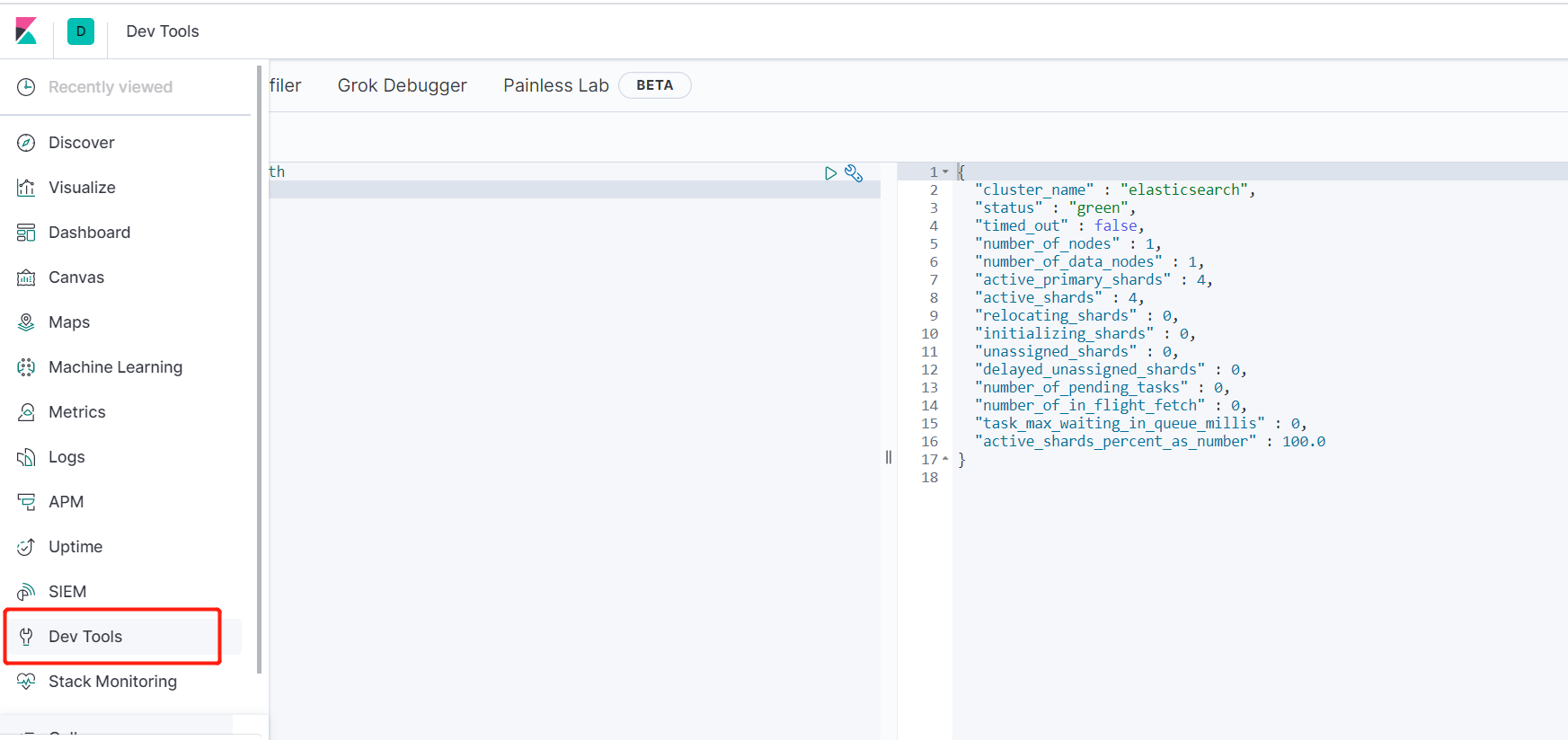Click the APM icon
Image resolution: width=1568 pixels, height=740 pixels.
[26, 502]
